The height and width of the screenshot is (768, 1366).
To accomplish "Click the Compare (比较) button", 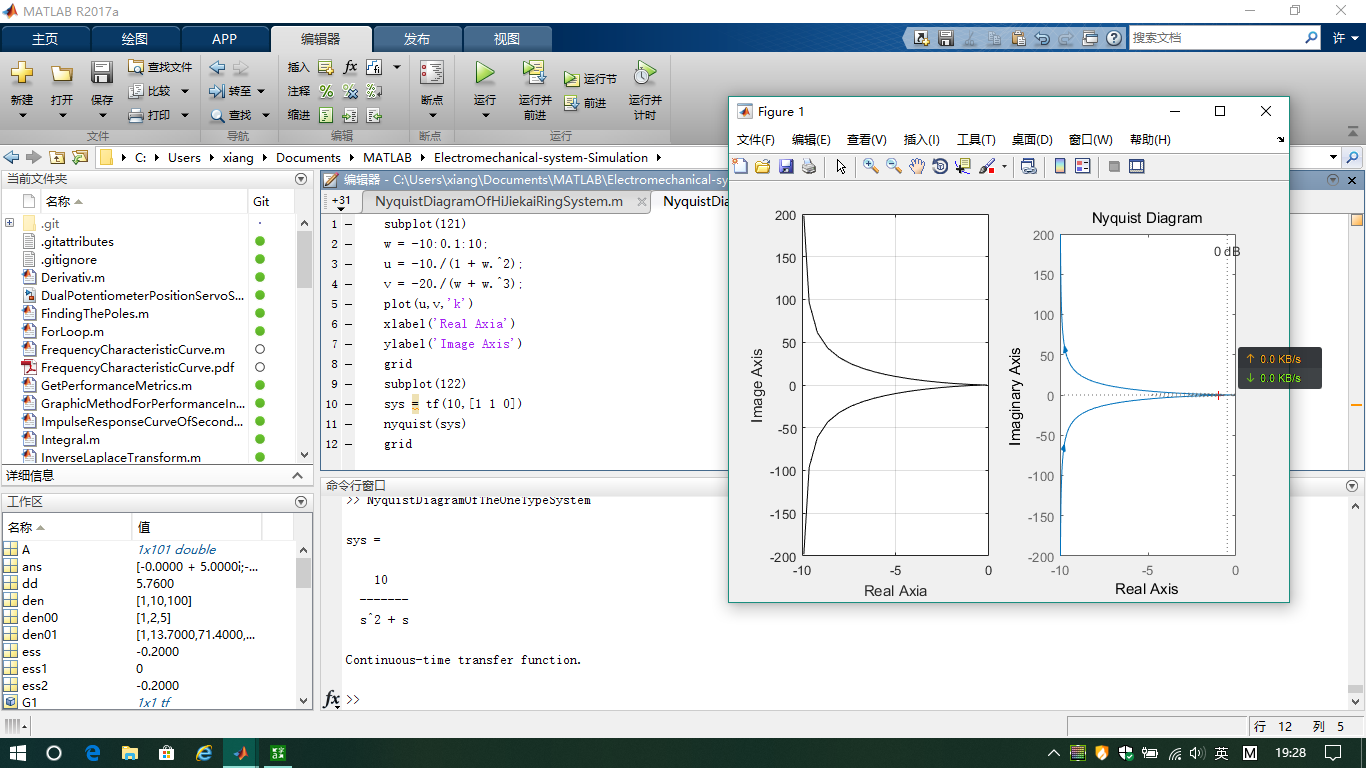I will pyautogui.click(x=151, y=91).
